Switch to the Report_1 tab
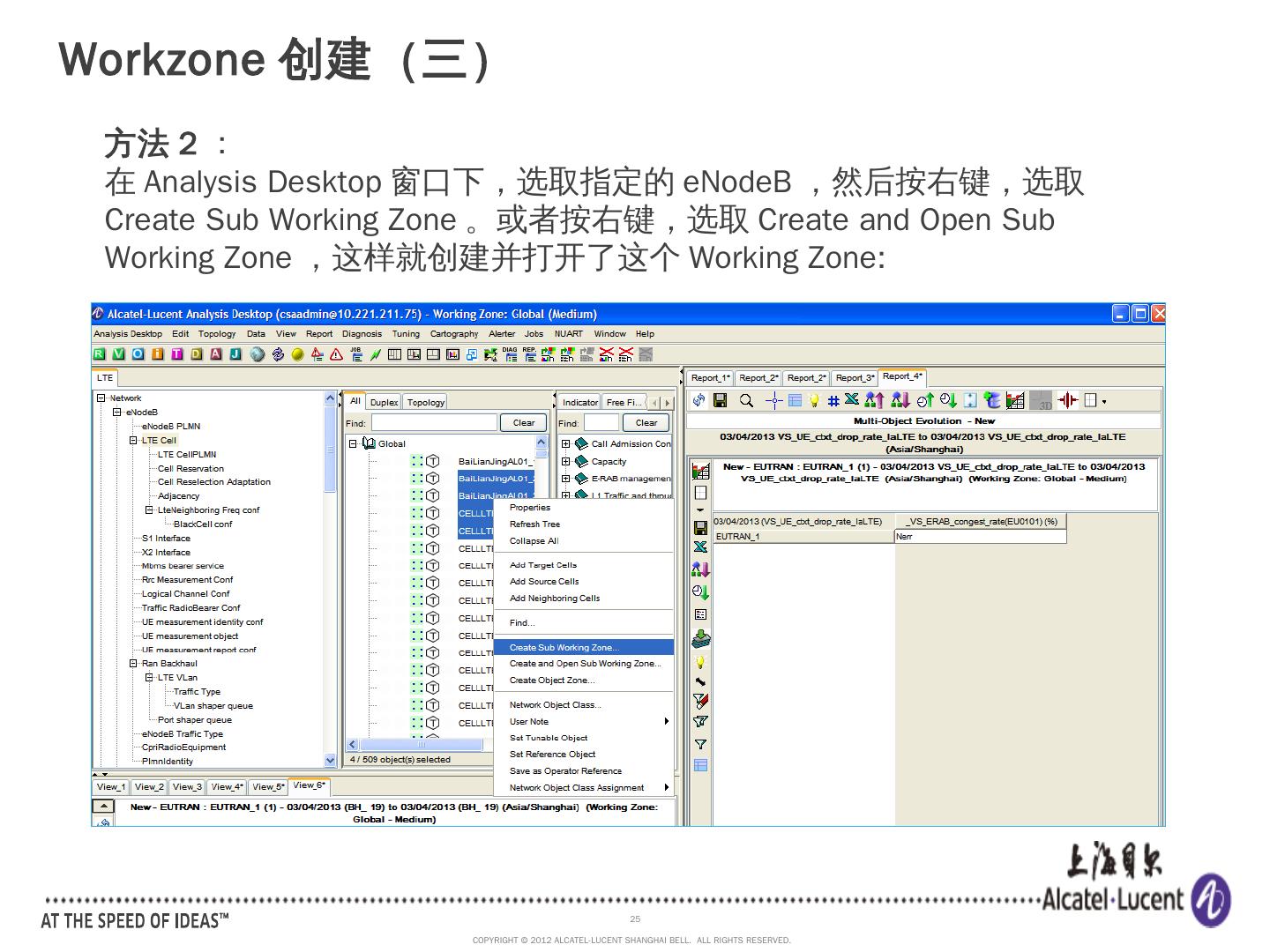Viewport: 1270px width, 952px height. click(710, 378)
